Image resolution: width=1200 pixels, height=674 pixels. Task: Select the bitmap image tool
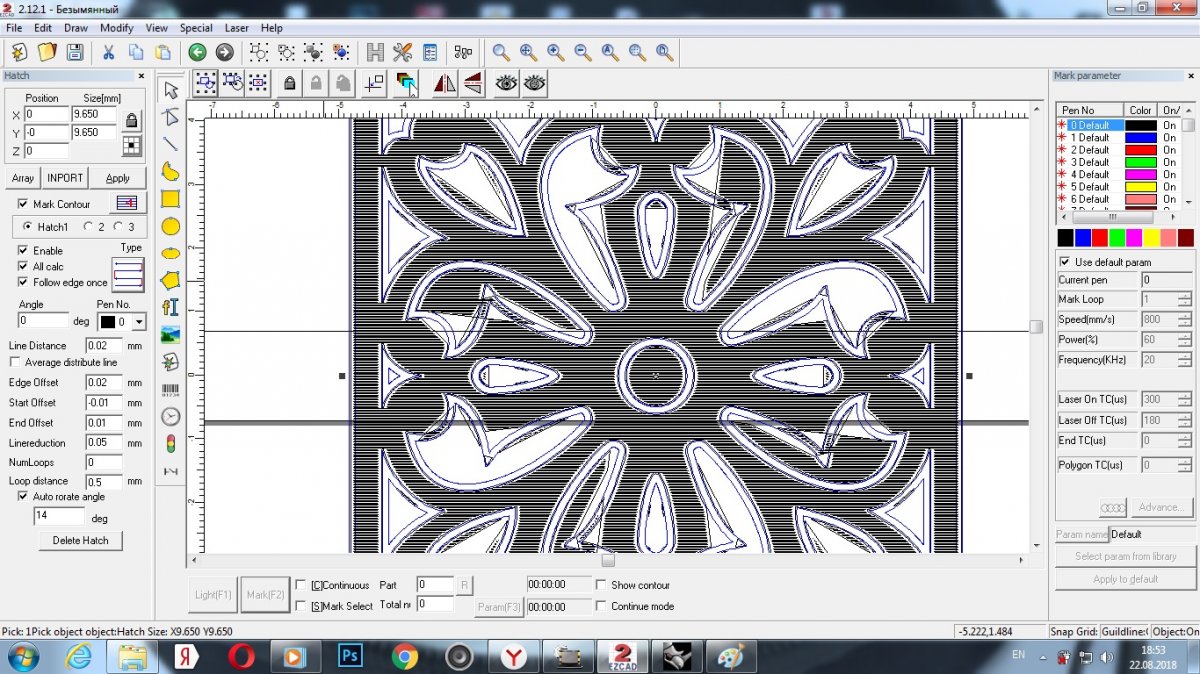[171, 335]
